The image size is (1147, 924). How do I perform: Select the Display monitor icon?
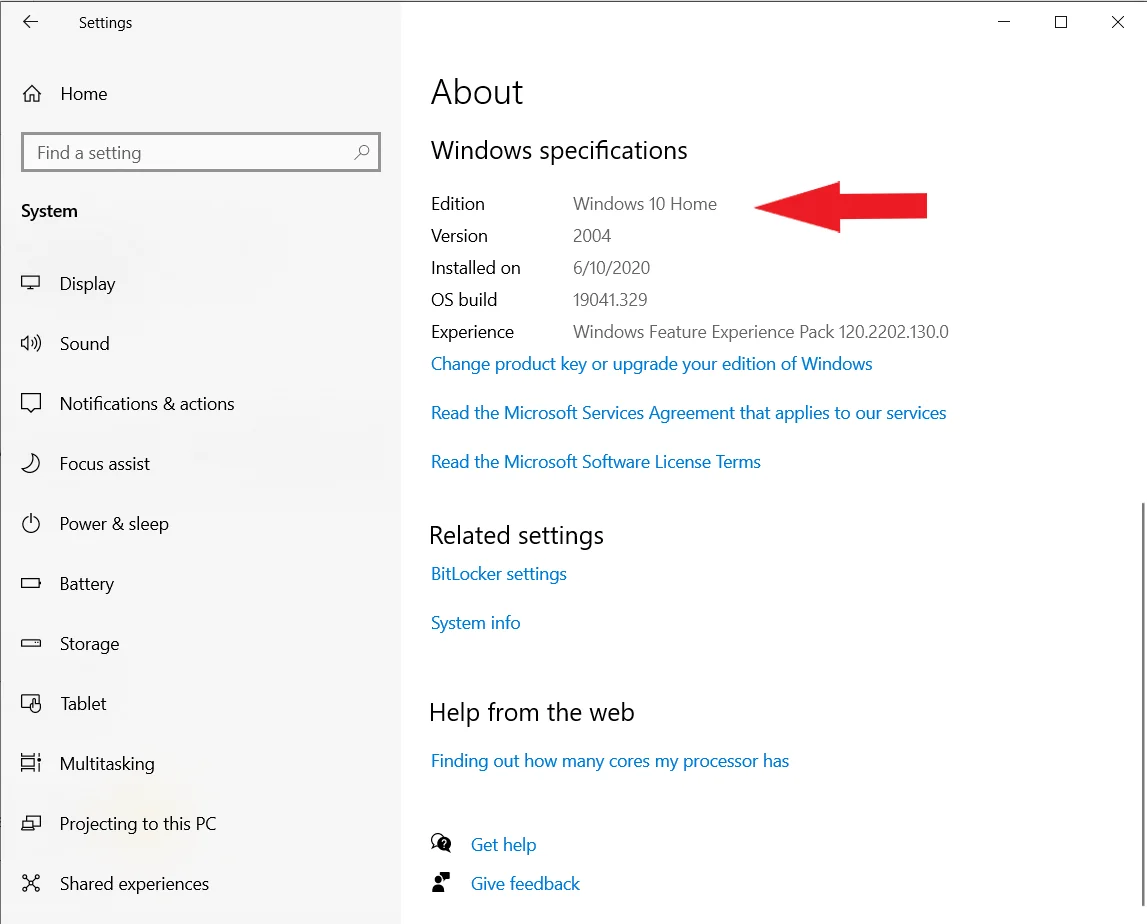tap(31, 283)
